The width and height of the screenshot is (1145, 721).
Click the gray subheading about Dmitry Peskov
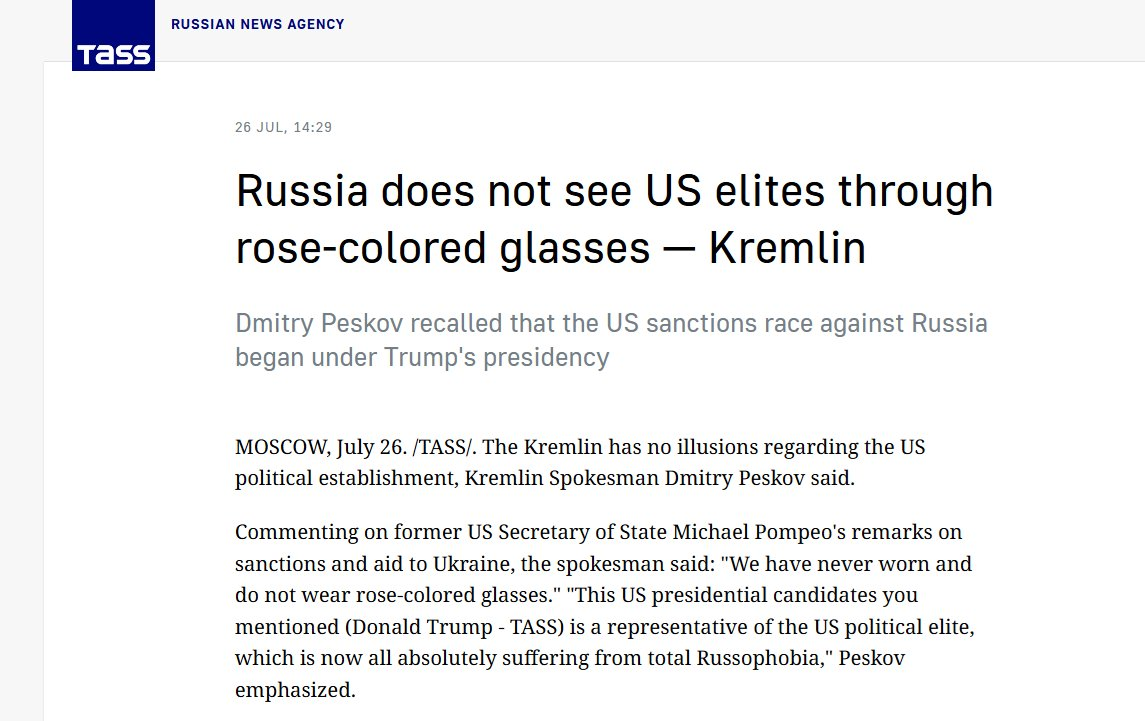611,340
